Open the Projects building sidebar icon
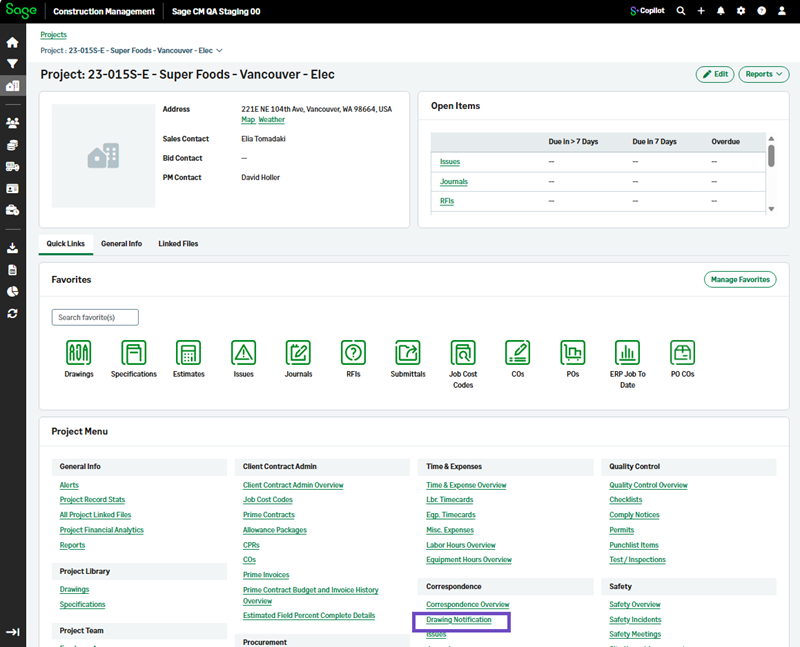The height and width of the screenshot is (647, 800). pyautogui.click(x=12, y=86)
